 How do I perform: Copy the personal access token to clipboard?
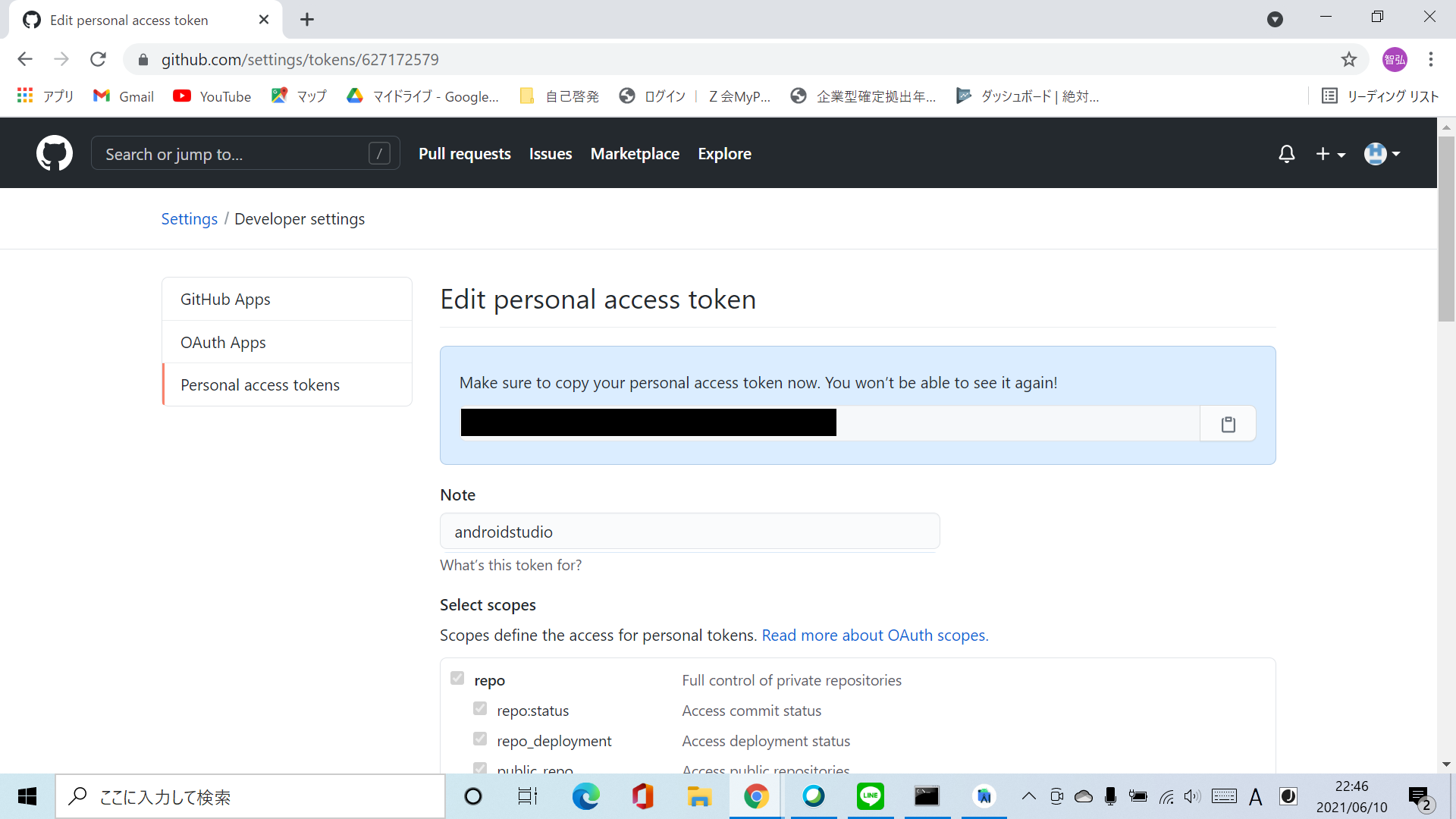click(x=1228, y=424)
